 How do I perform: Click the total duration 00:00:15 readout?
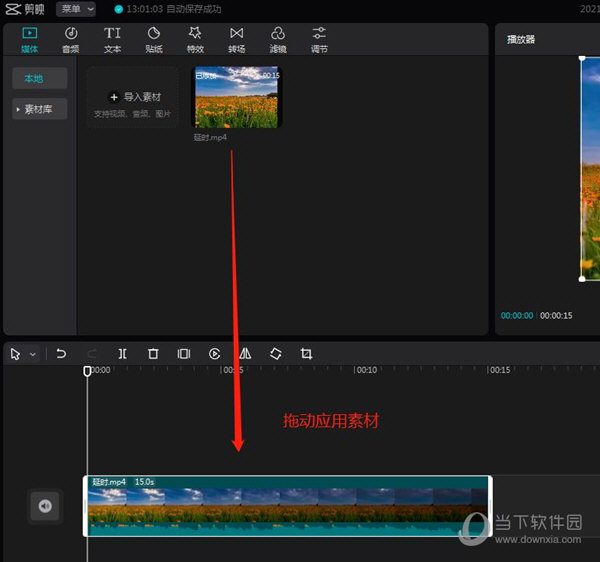pyautogui.click(x=556, y=316)
